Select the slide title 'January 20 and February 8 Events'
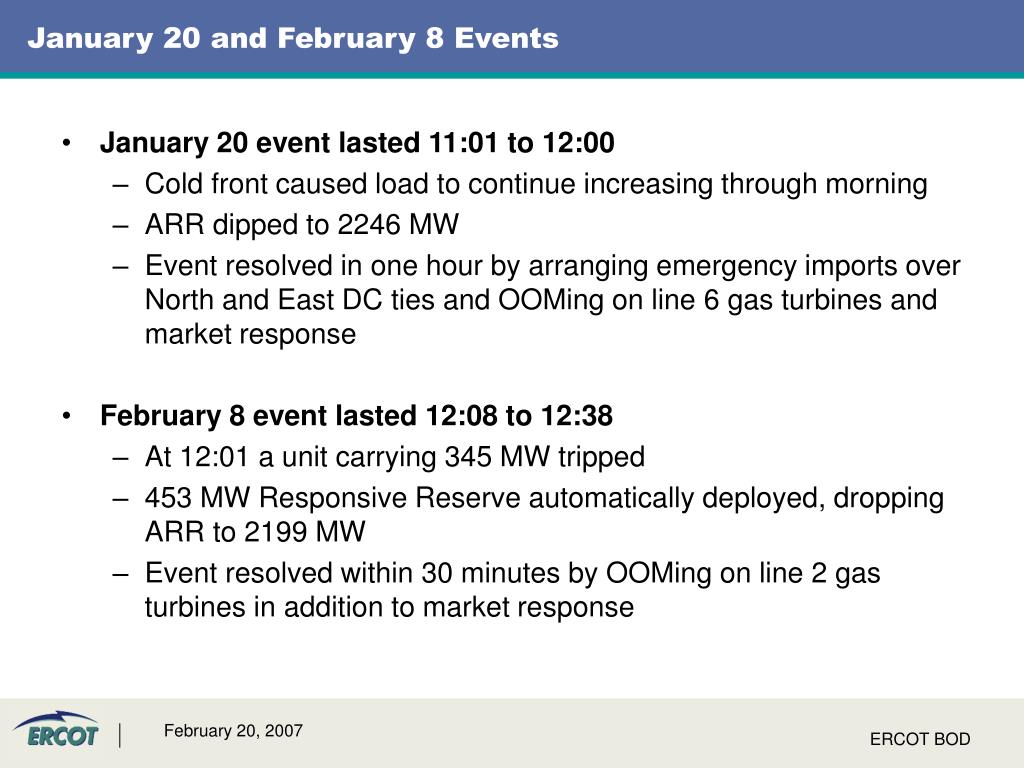 [293, 39]
